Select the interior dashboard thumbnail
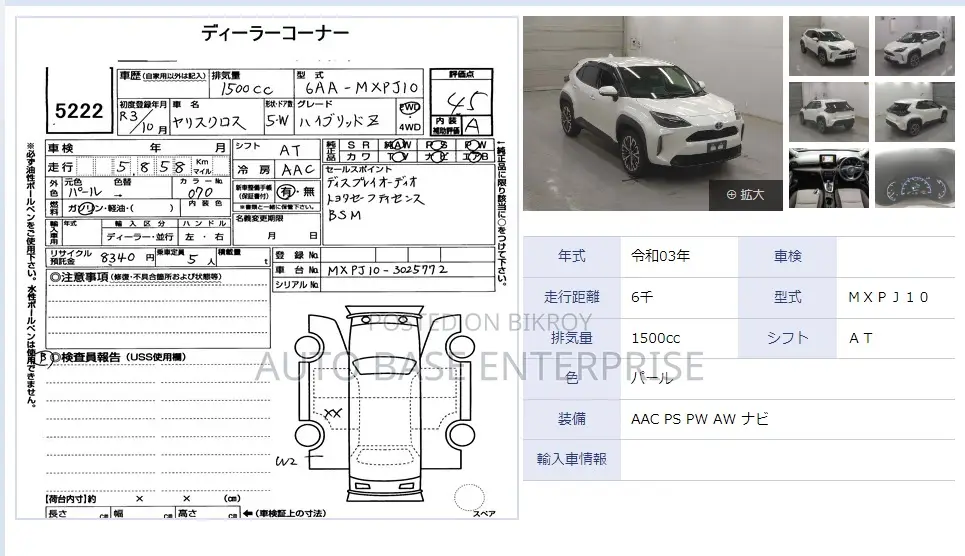The height and width of the screenshot is (556, 965). (828, 178)
